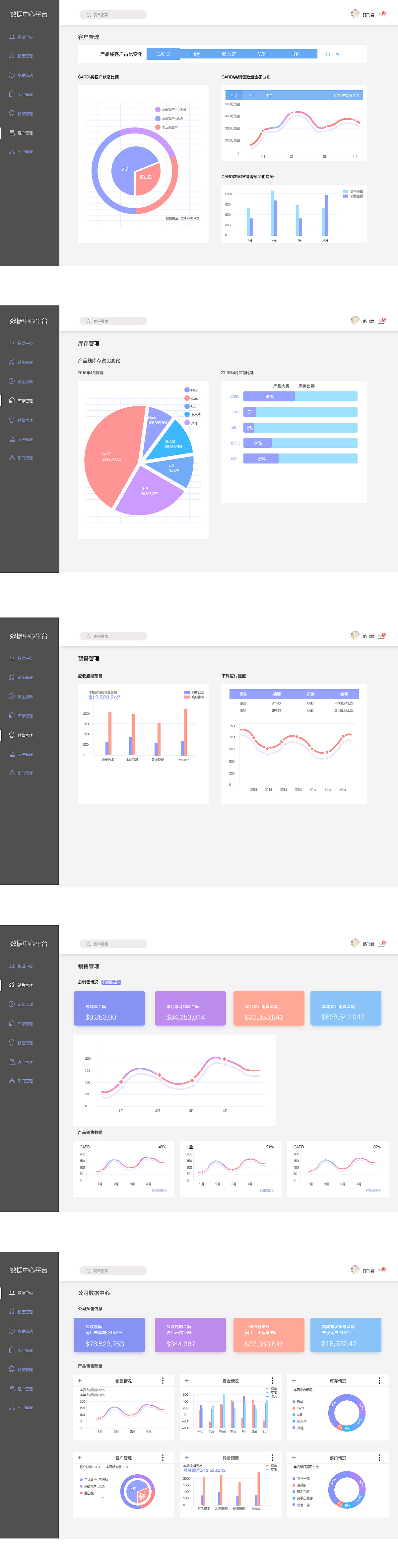Click the 超期未发货总金额 $18,572,47 card

point(346,1335)
